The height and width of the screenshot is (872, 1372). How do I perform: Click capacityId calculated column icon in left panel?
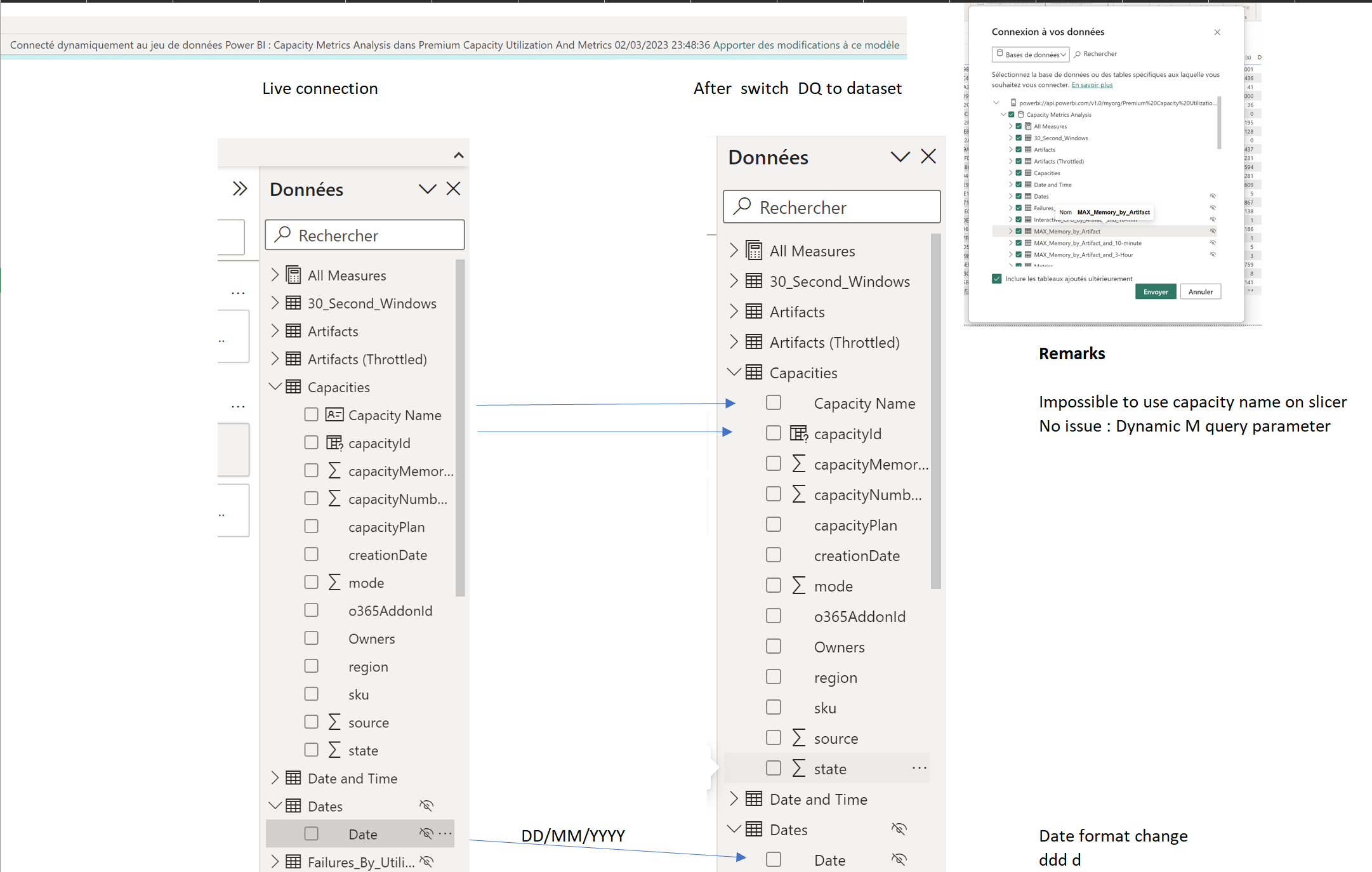click(334, 442)
